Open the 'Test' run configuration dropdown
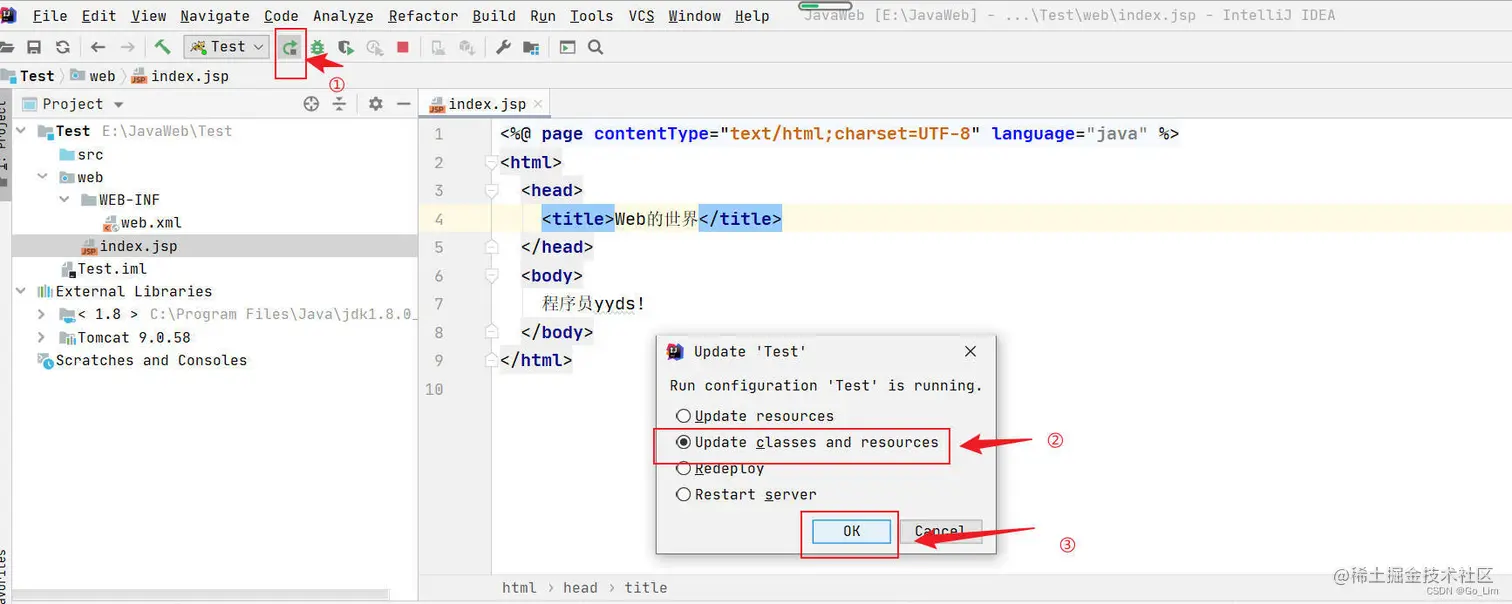Screen dimensions: 1512x604 (227, 47)
